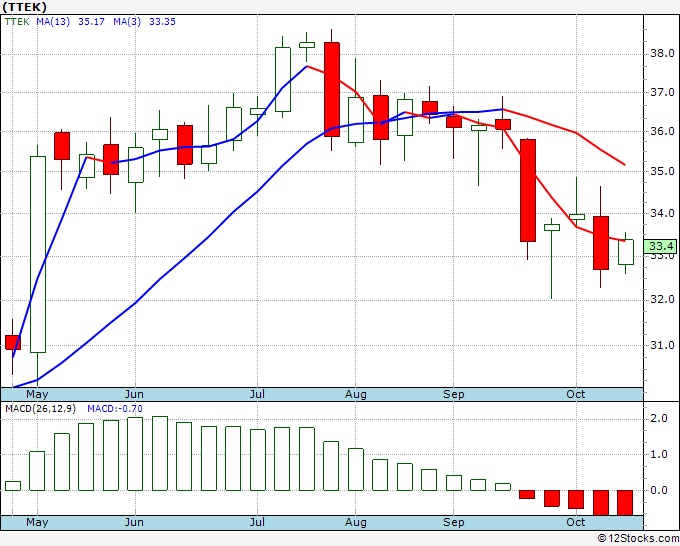Click the tallest white candlestick in early May
This screenshot has width=680, height=546.
(x=38, y=255)
